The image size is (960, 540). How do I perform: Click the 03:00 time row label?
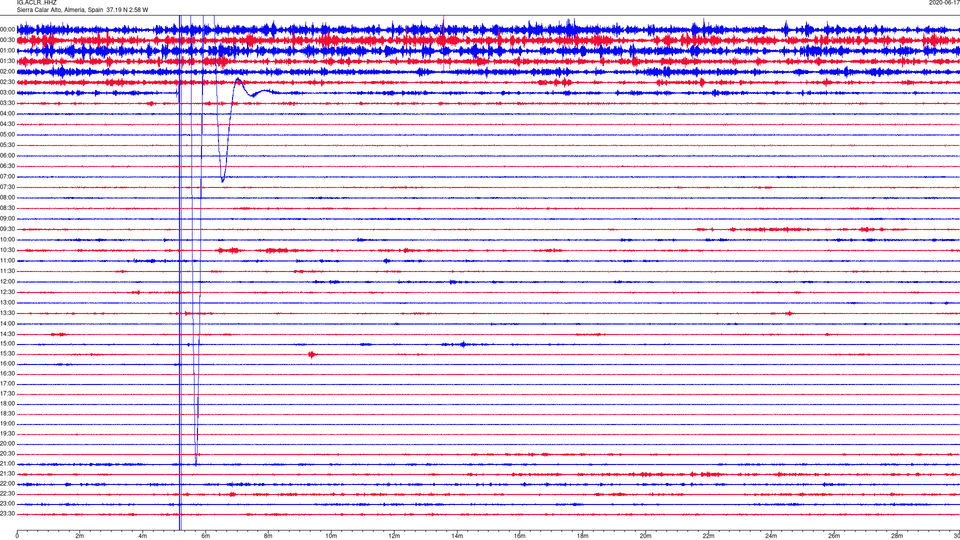7,92
